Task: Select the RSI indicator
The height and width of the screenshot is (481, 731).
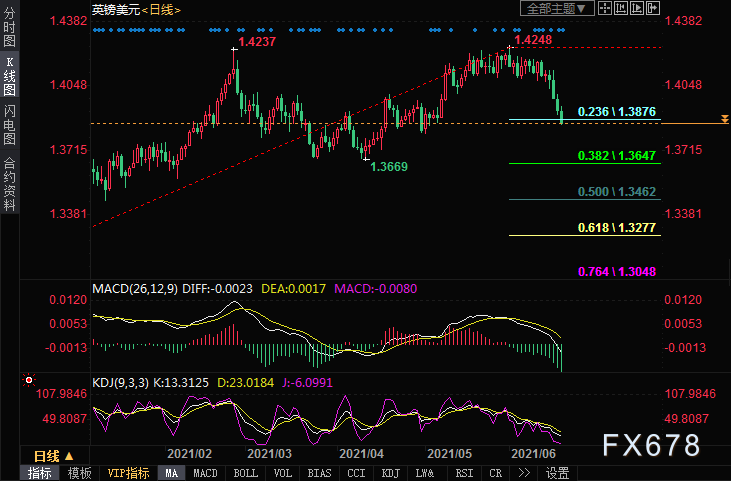Action: tap(464, 473)
